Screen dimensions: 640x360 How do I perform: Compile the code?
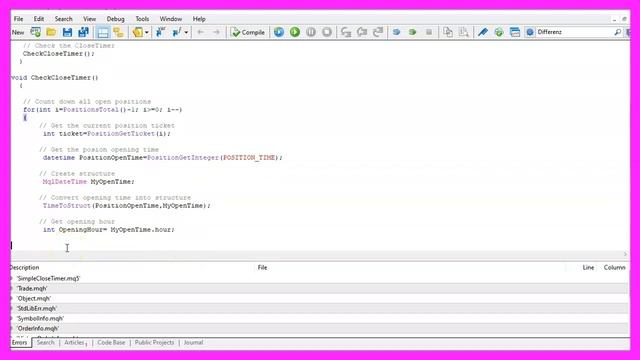[248, 32]
